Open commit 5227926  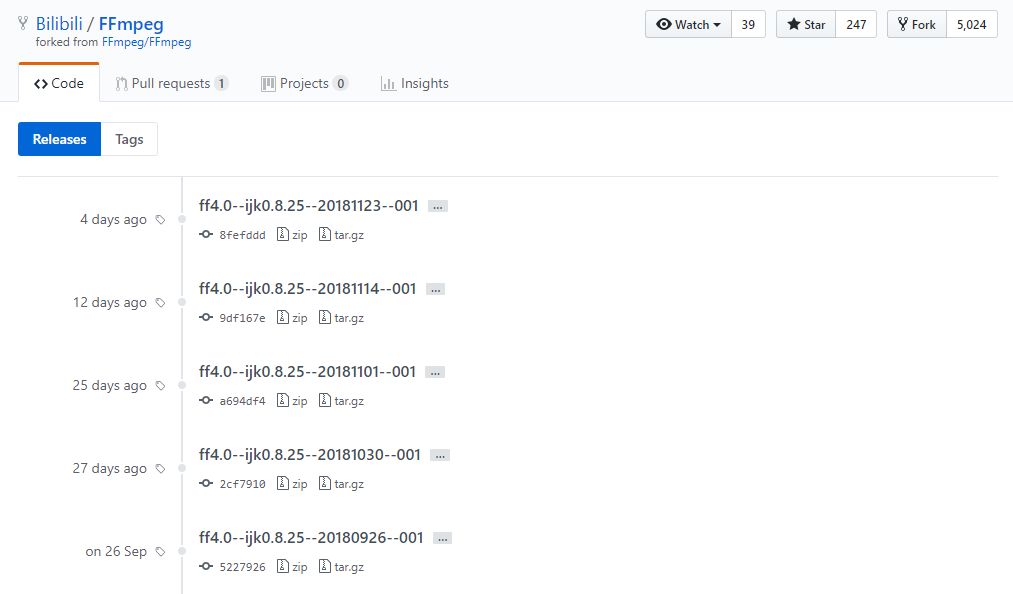pos(242,567)
